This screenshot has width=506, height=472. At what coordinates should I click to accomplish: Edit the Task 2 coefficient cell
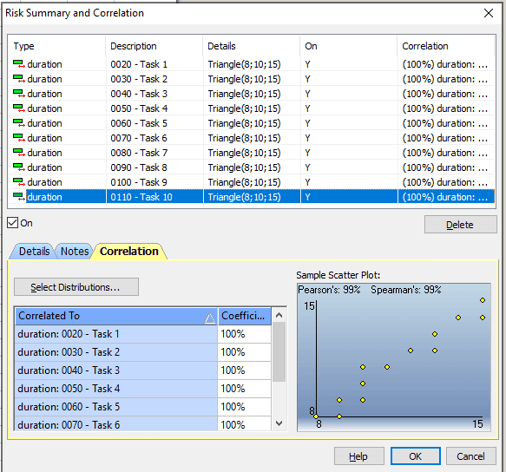click(x=244, y=352)
